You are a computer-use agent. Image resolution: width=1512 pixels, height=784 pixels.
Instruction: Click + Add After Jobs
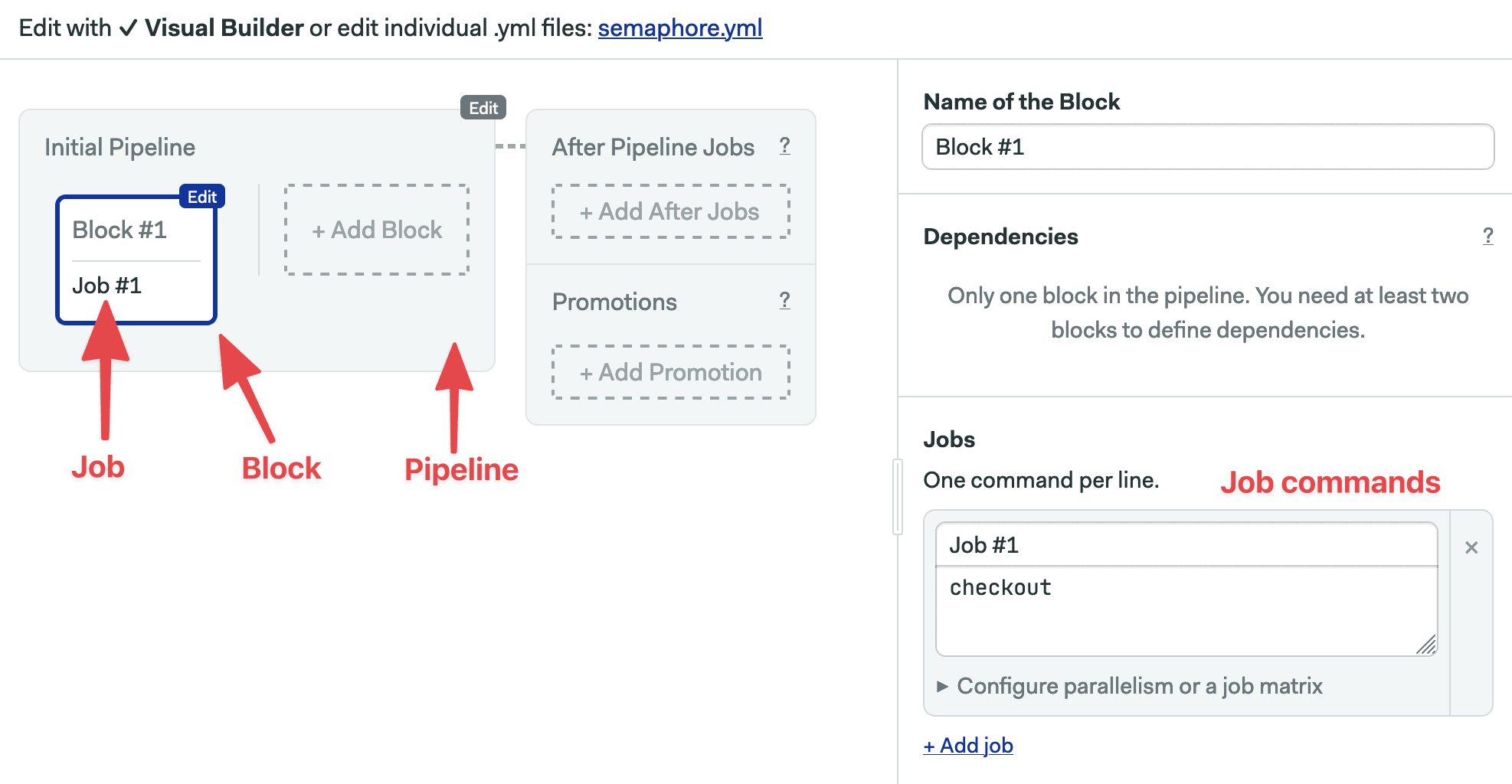point(670,212)
